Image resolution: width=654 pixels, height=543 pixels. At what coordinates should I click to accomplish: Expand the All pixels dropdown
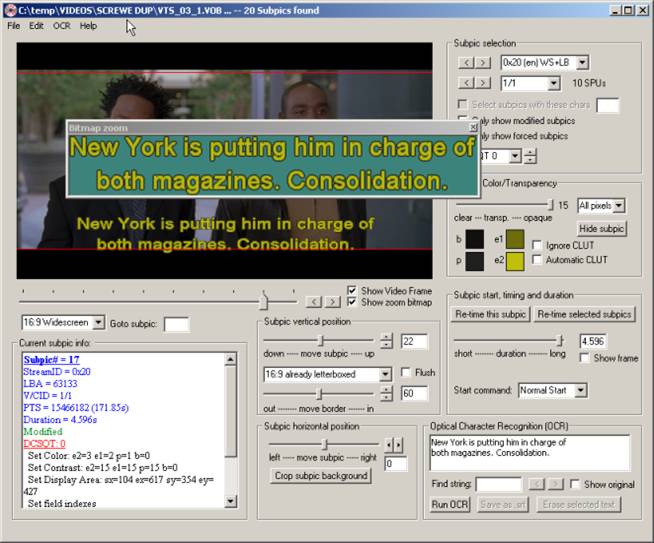(619, 205)
